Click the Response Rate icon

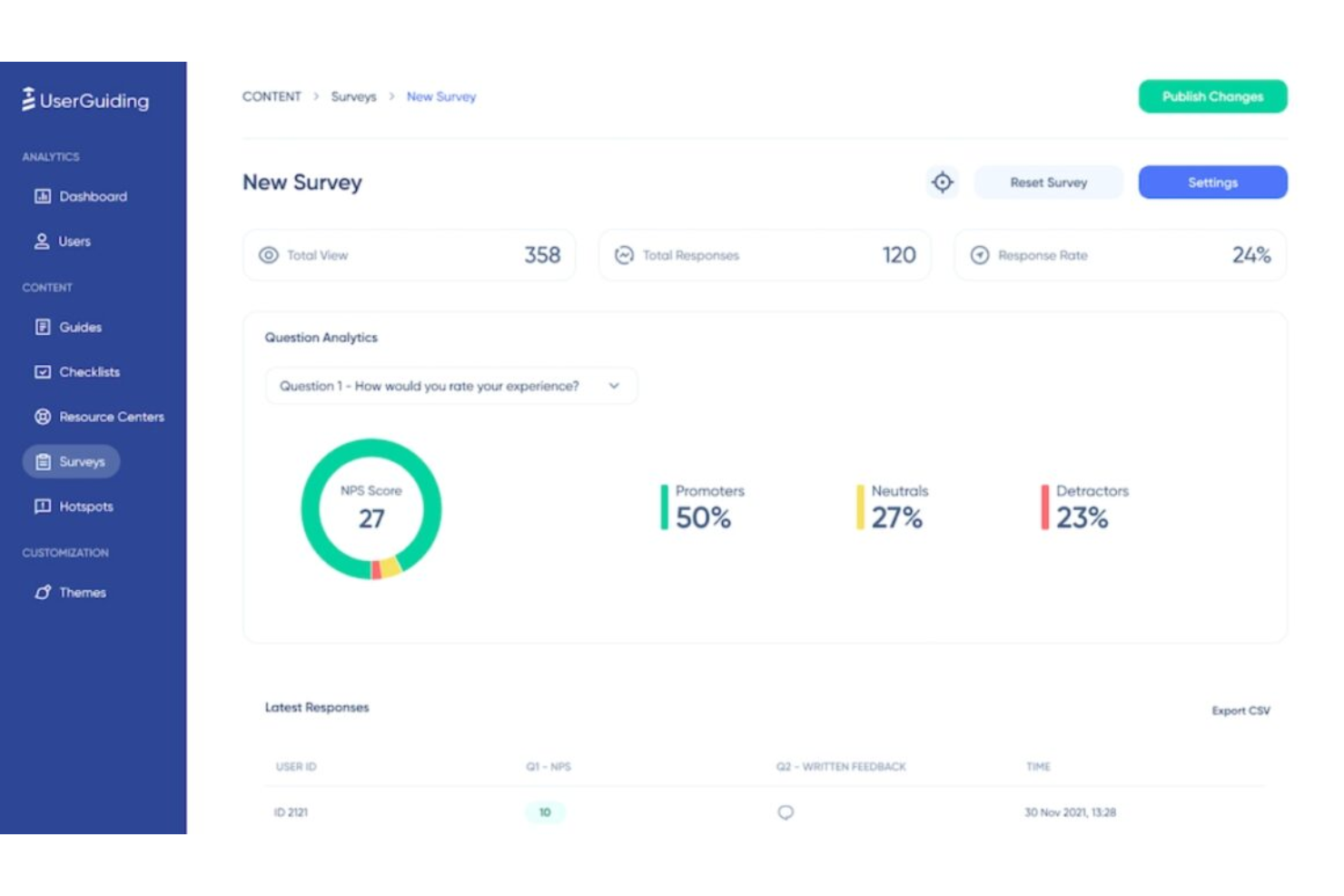click(979, 255)
